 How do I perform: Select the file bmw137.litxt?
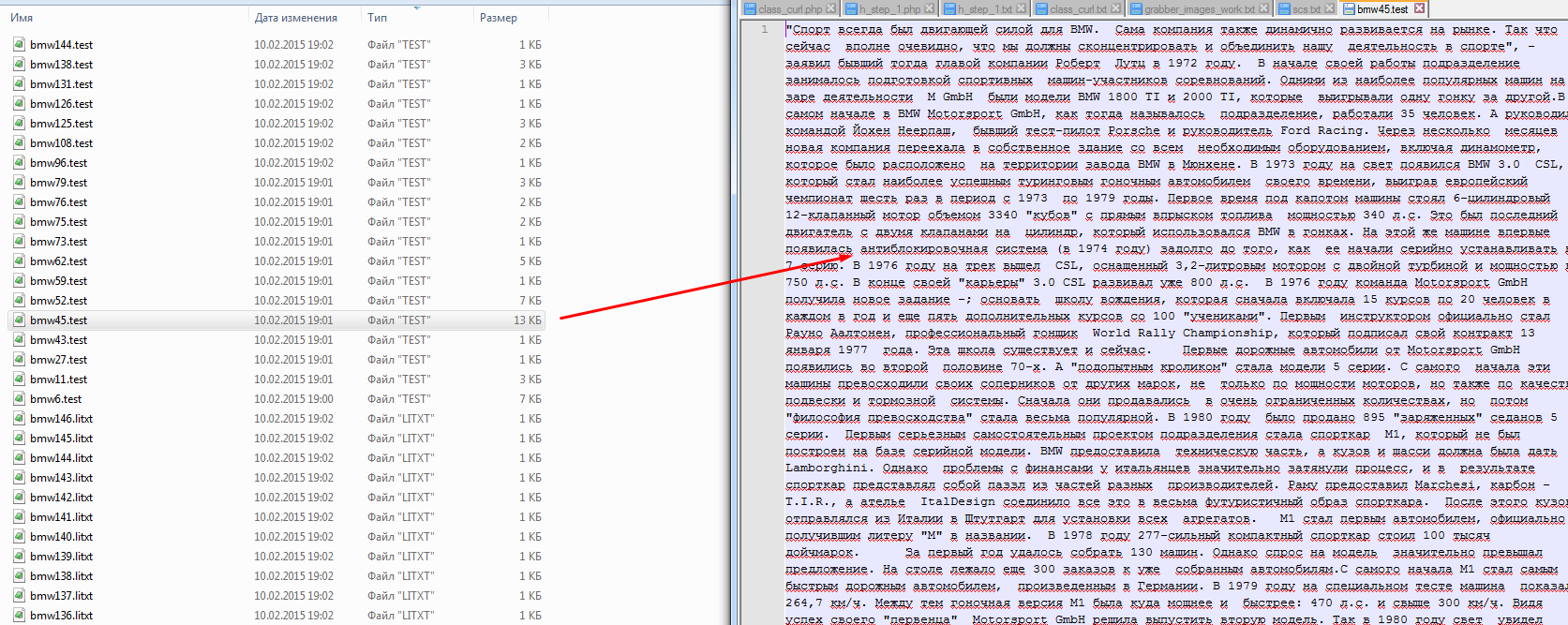61,595
